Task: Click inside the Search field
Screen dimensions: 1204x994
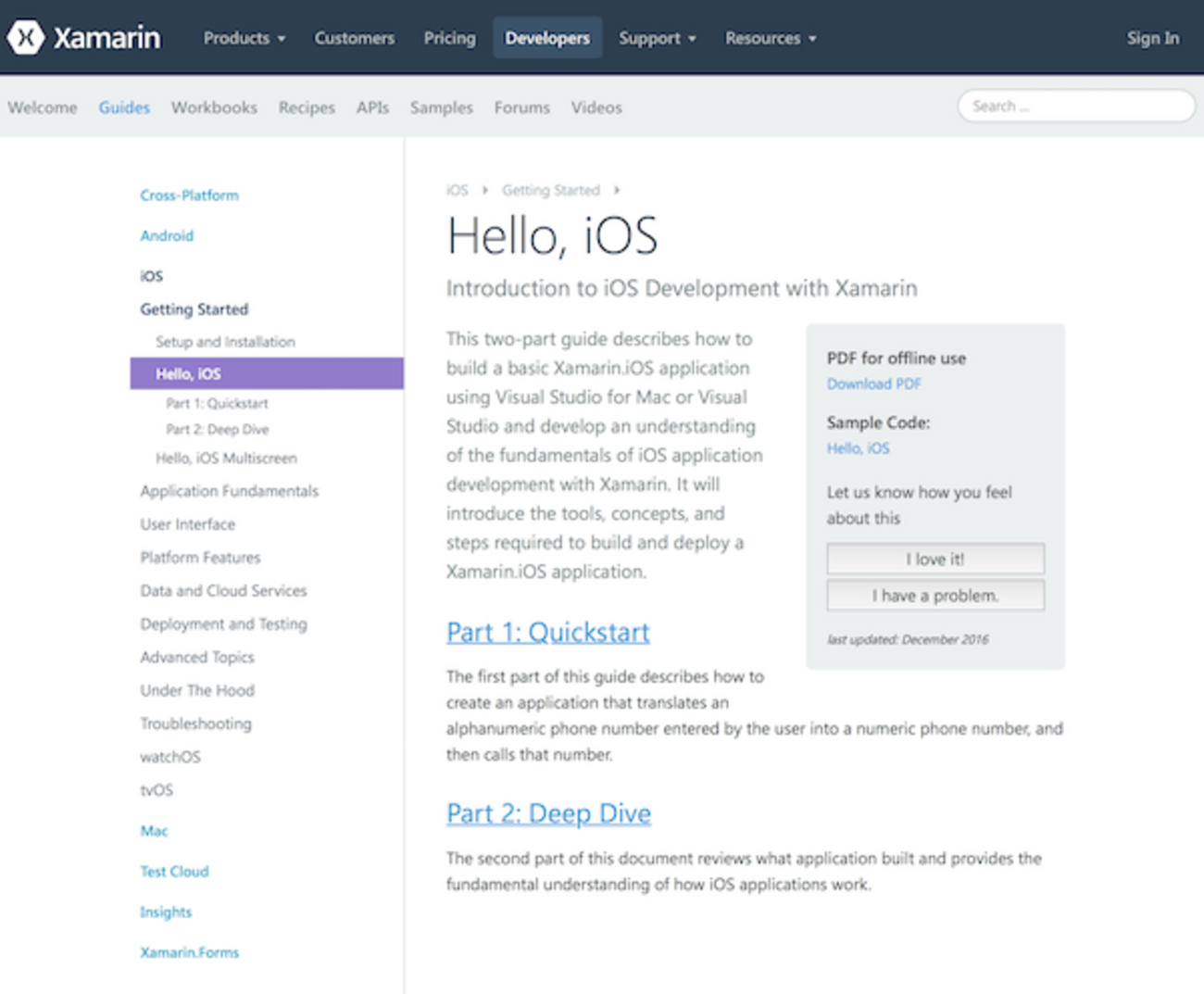Action: [x=1075, y=107]
